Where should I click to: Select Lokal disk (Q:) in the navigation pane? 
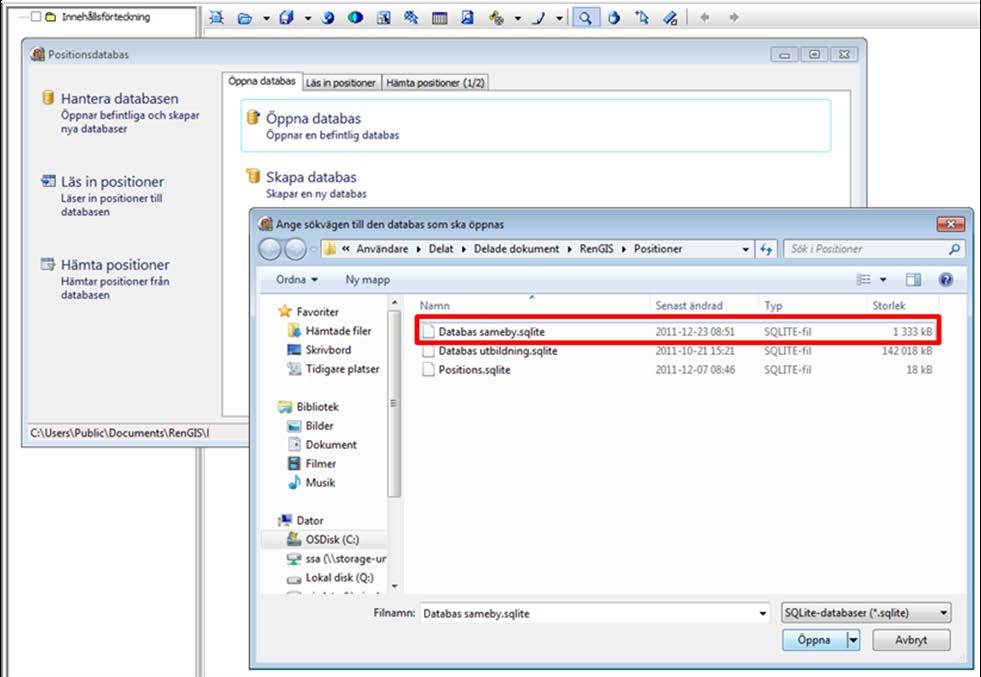330,578
